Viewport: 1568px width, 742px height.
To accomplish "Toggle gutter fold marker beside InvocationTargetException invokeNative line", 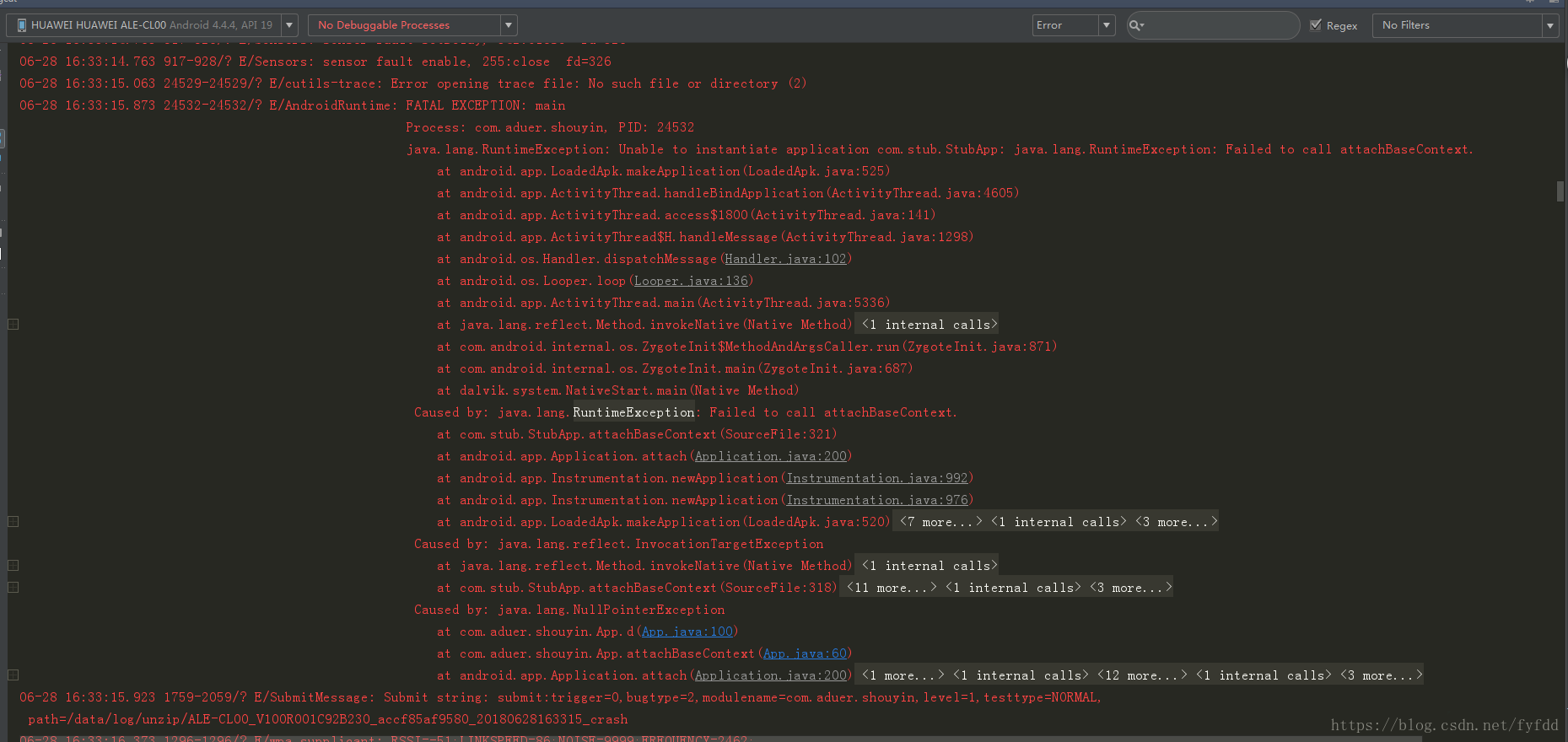I will click(13, 566).
